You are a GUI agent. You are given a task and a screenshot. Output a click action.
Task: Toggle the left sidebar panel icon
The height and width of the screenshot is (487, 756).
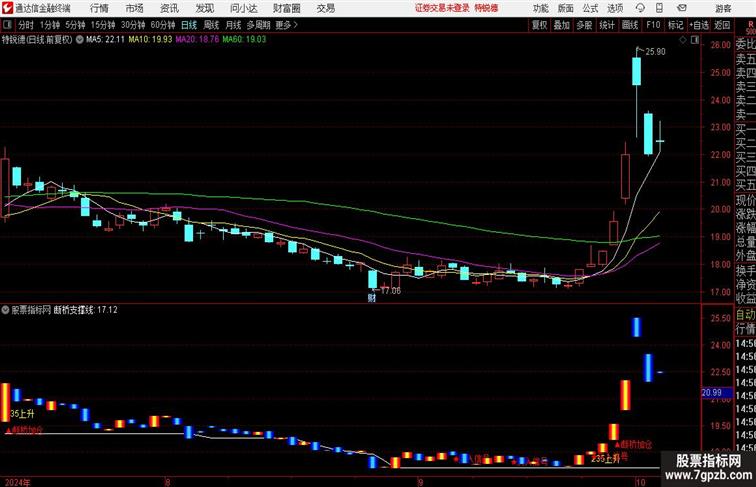tap(7, 25)
